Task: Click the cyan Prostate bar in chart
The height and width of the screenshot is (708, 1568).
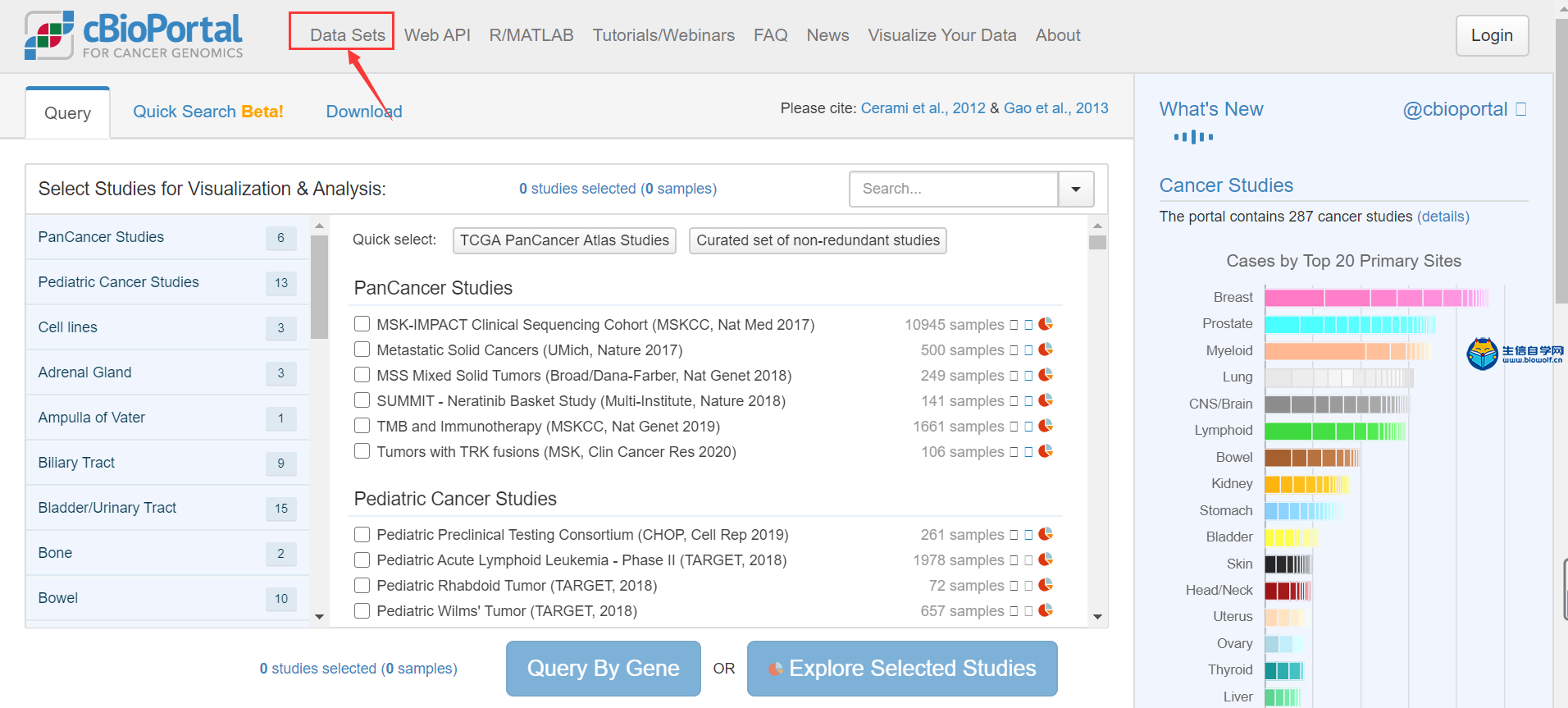Action: [1350, 324]
